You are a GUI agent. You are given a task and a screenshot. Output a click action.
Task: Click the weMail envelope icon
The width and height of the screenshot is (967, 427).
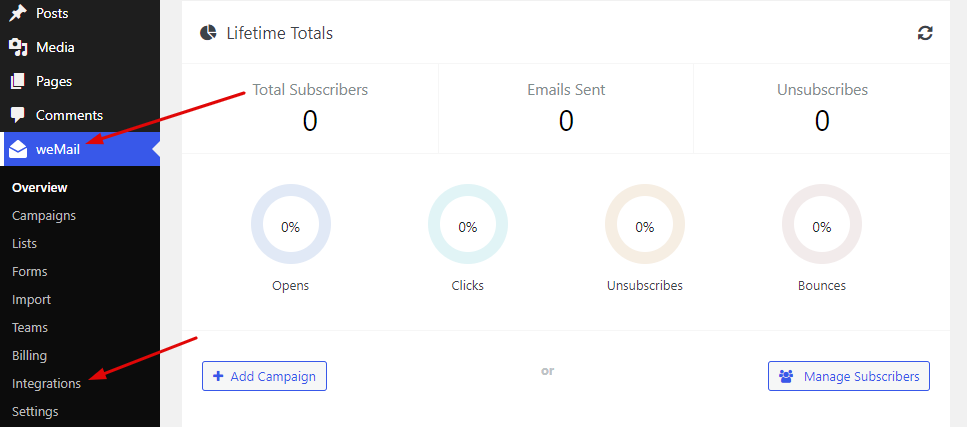(19, 149)
